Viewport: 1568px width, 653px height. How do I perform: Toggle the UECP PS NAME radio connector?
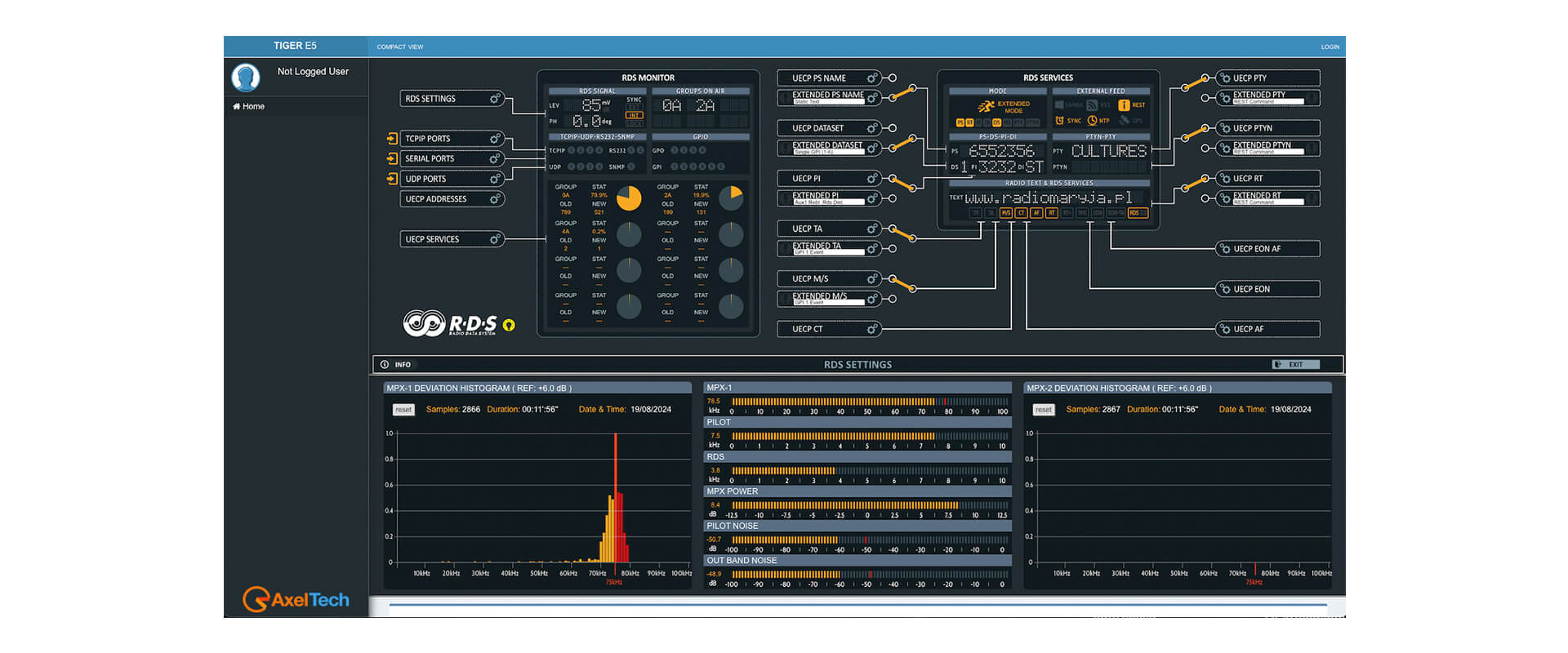[892, 78]
